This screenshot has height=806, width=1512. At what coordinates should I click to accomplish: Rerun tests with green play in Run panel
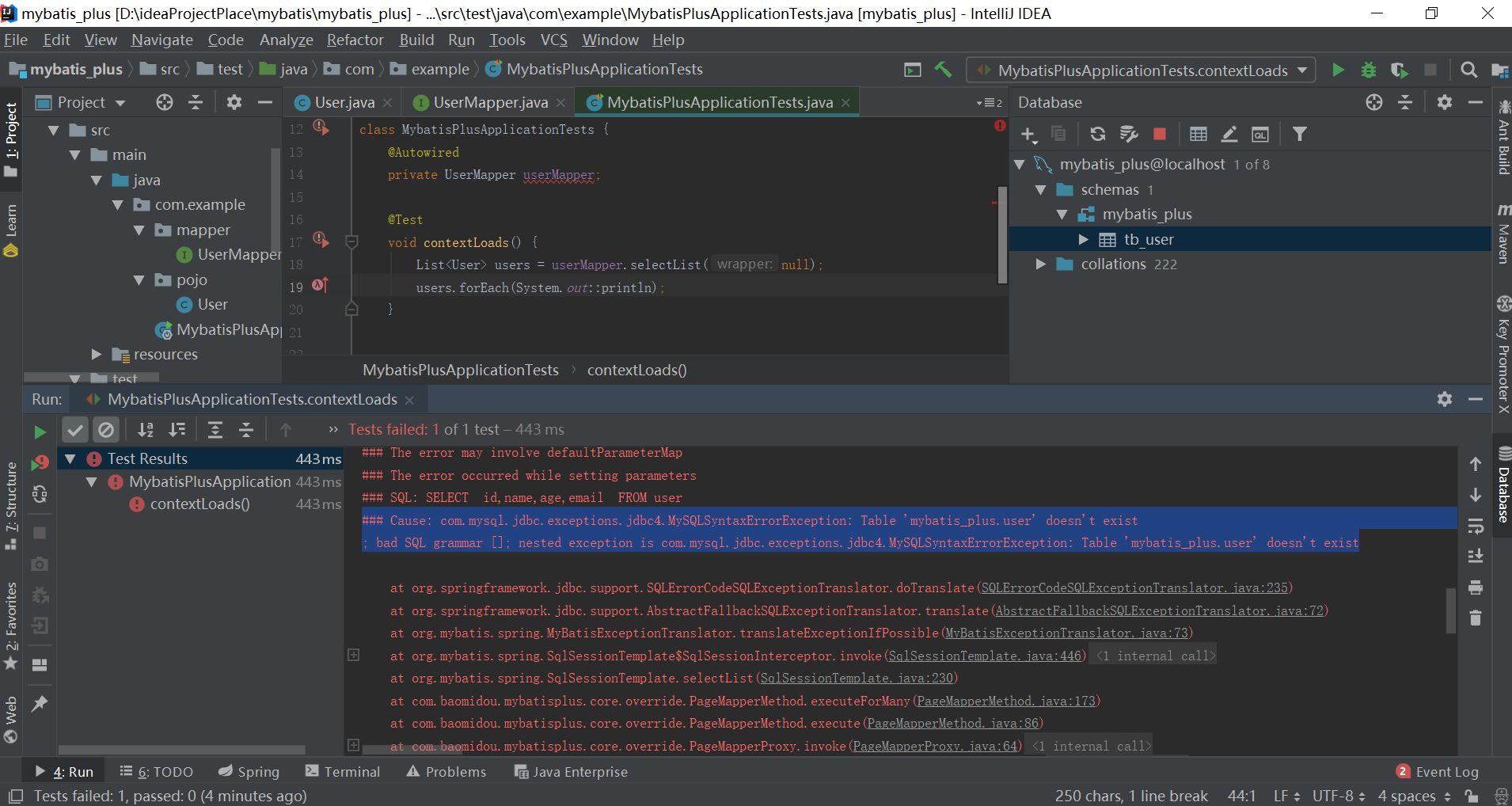(x=40, y=432)
